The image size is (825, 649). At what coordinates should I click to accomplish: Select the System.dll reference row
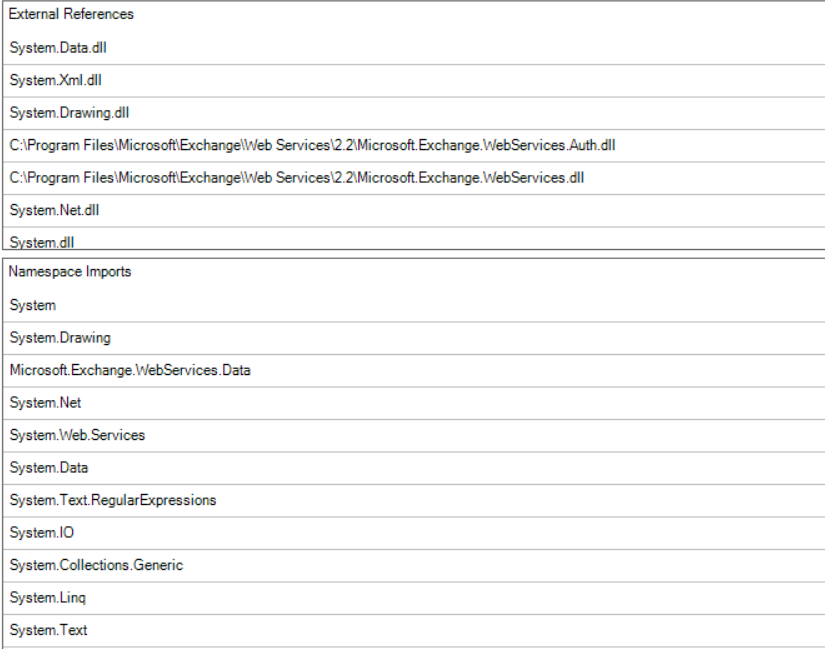(x=414, y=238)
